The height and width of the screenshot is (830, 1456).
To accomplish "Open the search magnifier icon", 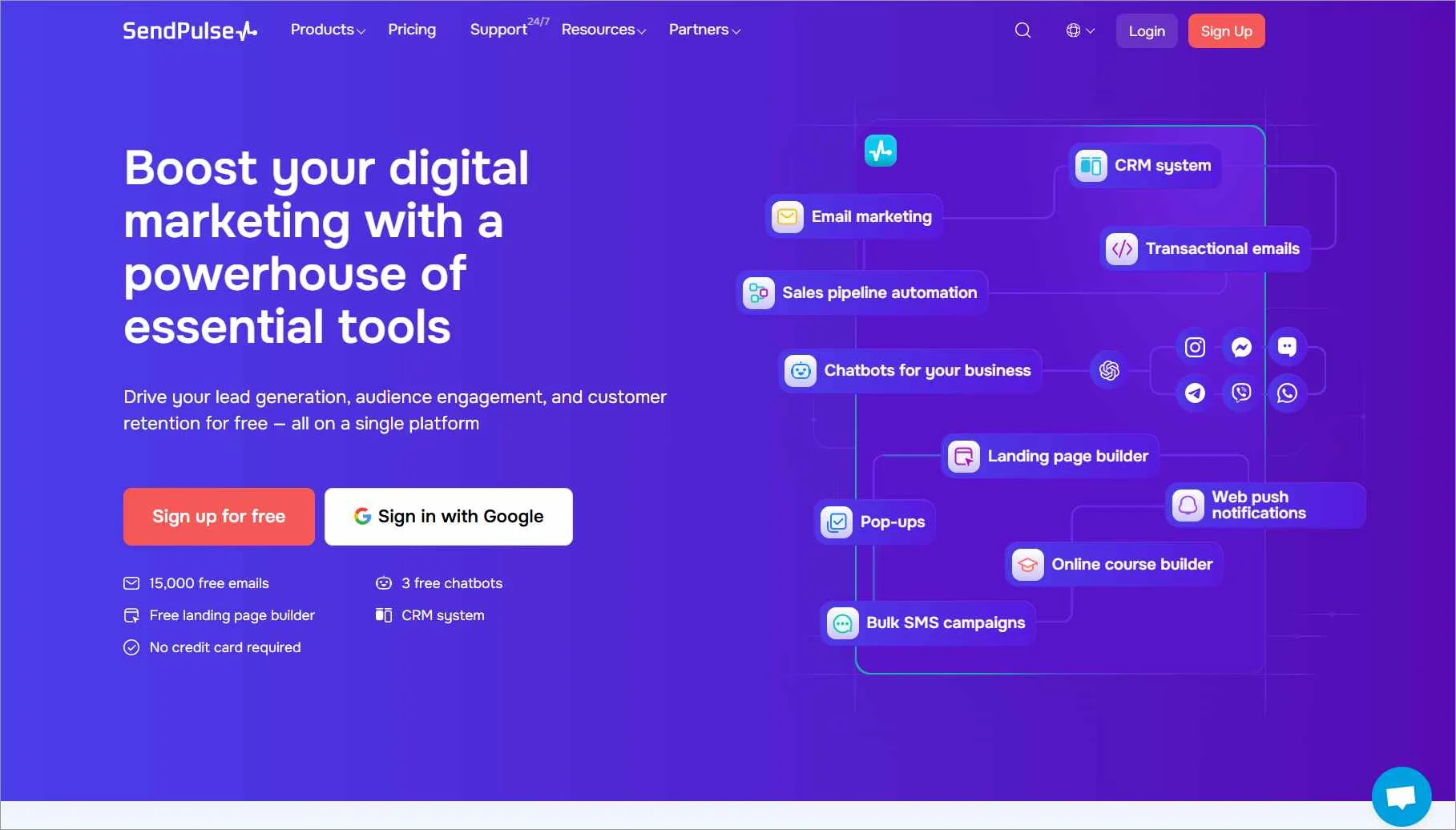I will [1022, 30].
